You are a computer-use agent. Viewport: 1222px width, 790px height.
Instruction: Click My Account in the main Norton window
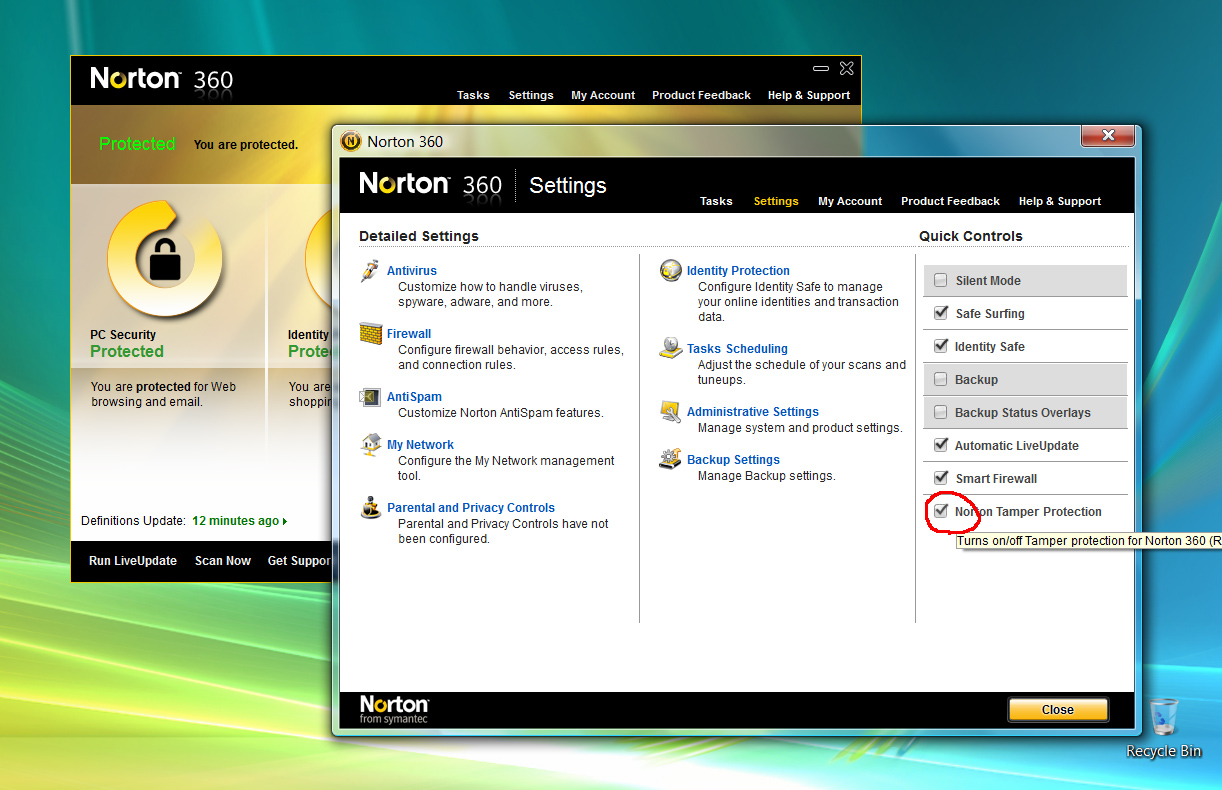tap(603, 95)
